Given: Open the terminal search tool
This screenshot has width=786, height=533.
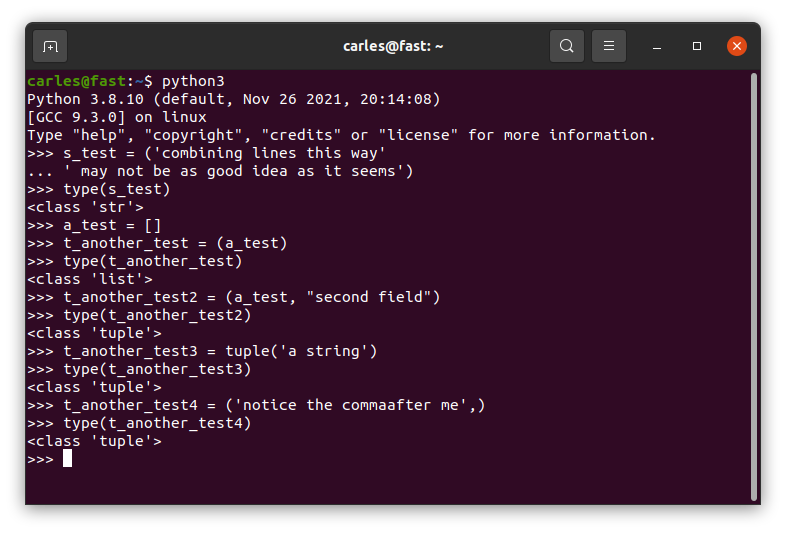Looking at the screenshot, I should point(566,46).
